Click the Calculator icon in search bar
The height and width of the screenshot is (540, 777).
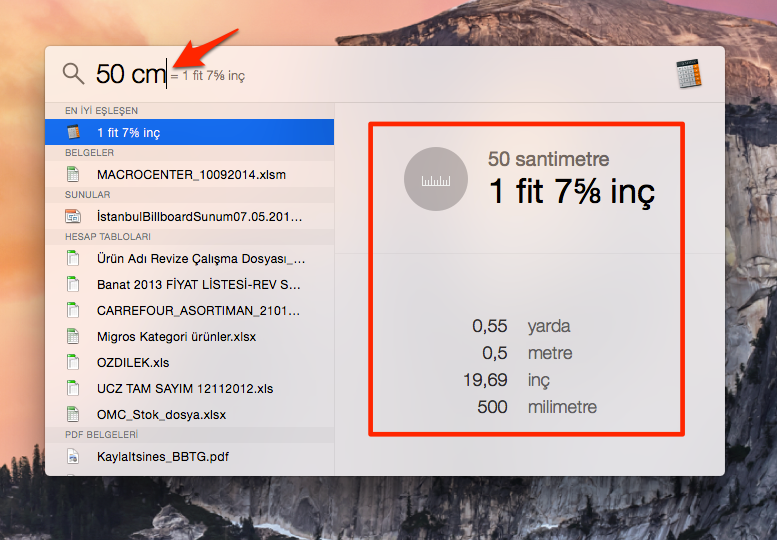[x=688, y=73]
